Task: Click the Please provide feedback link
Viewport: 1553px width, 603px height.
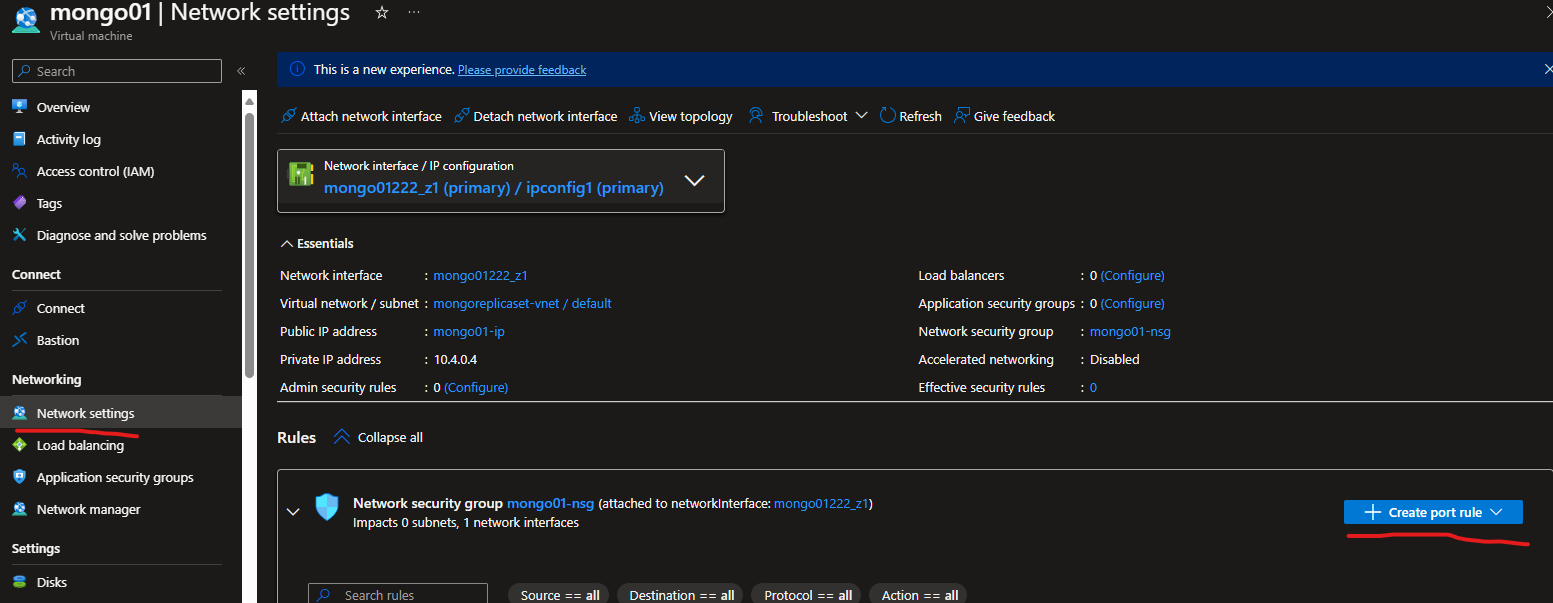Action: [x=522, y=70]
